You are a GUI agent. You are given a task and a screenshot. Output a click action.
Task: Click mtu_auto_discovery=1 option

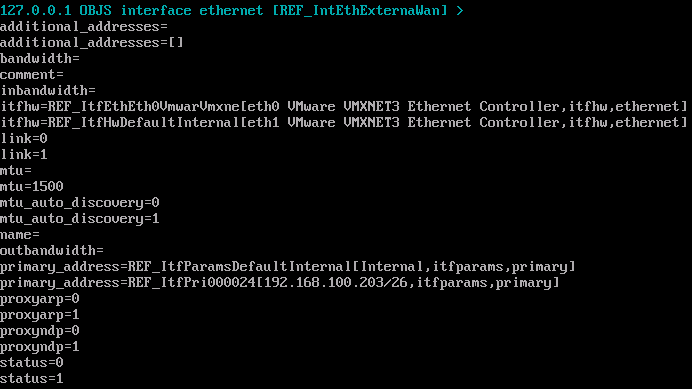(x=80, y=219)
